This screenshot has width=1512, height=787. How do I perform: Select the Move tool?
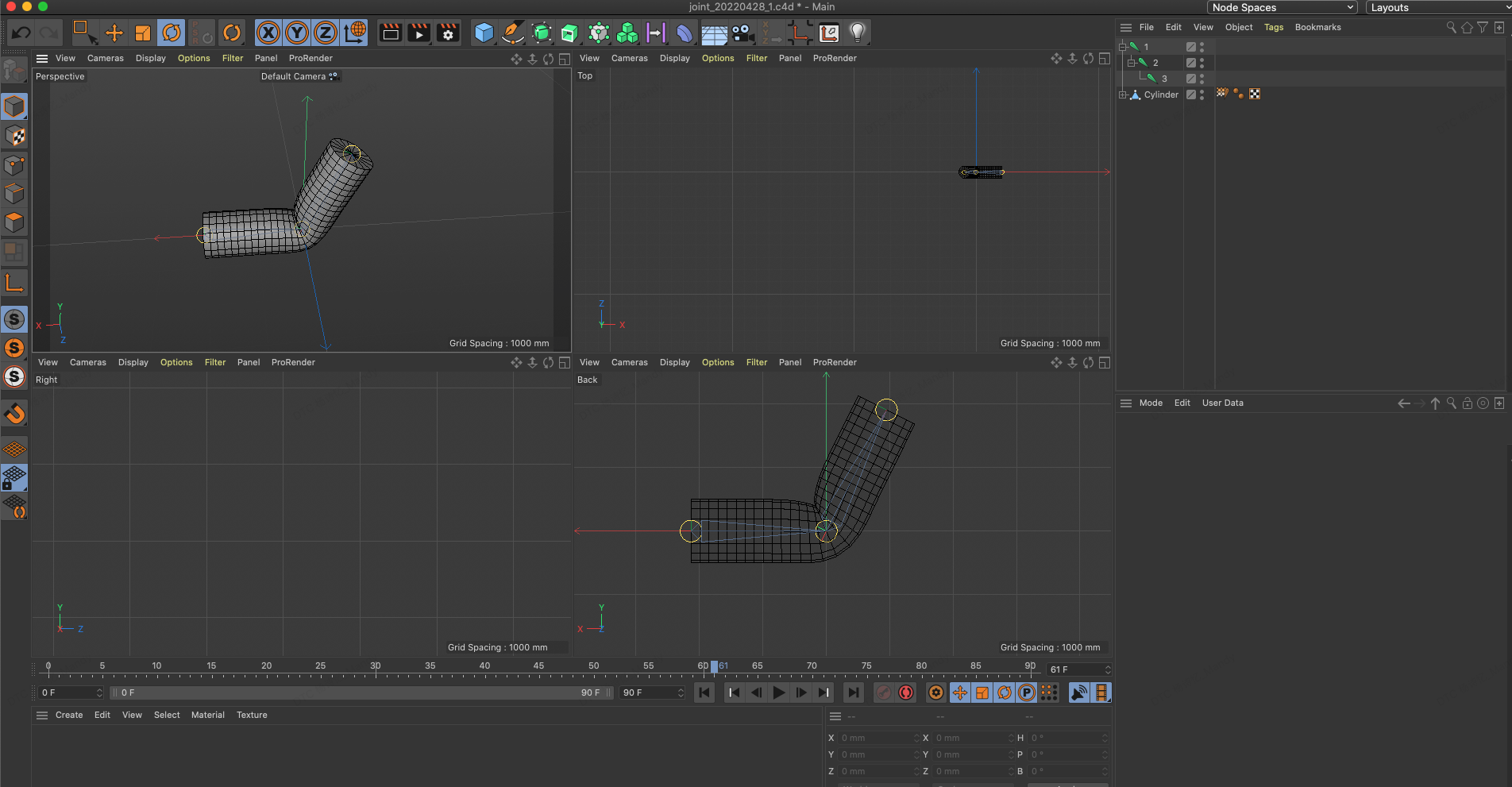coord(114,33)
